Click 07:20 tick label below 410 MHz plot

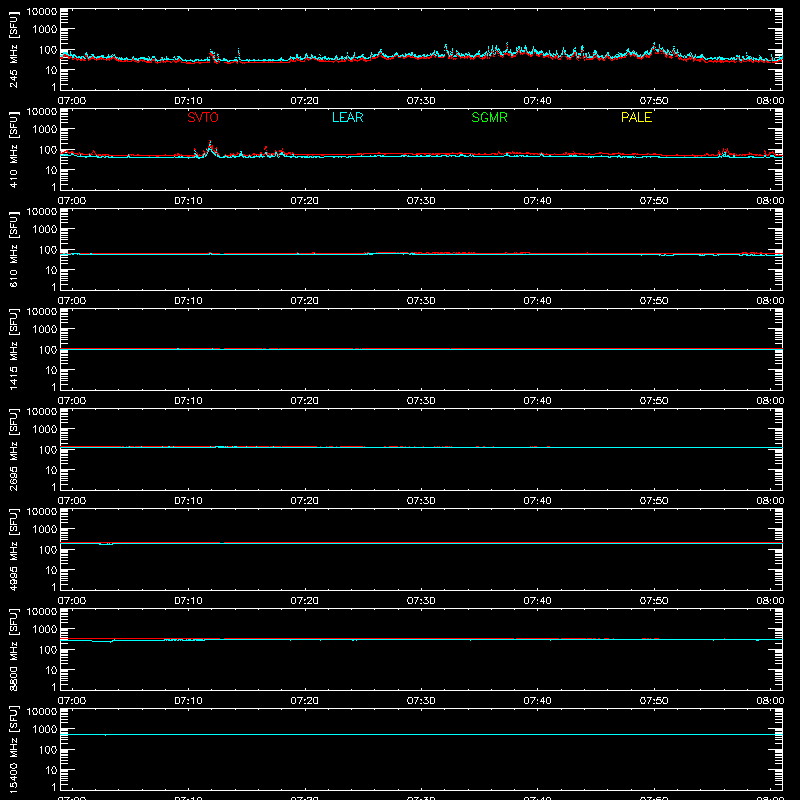305,201
